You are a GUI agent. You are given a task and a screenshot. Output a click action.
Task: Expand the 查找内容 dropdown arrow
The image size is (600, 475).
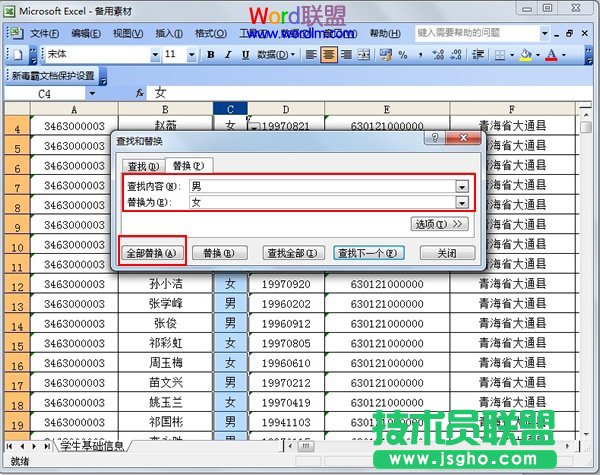[462, 186]
